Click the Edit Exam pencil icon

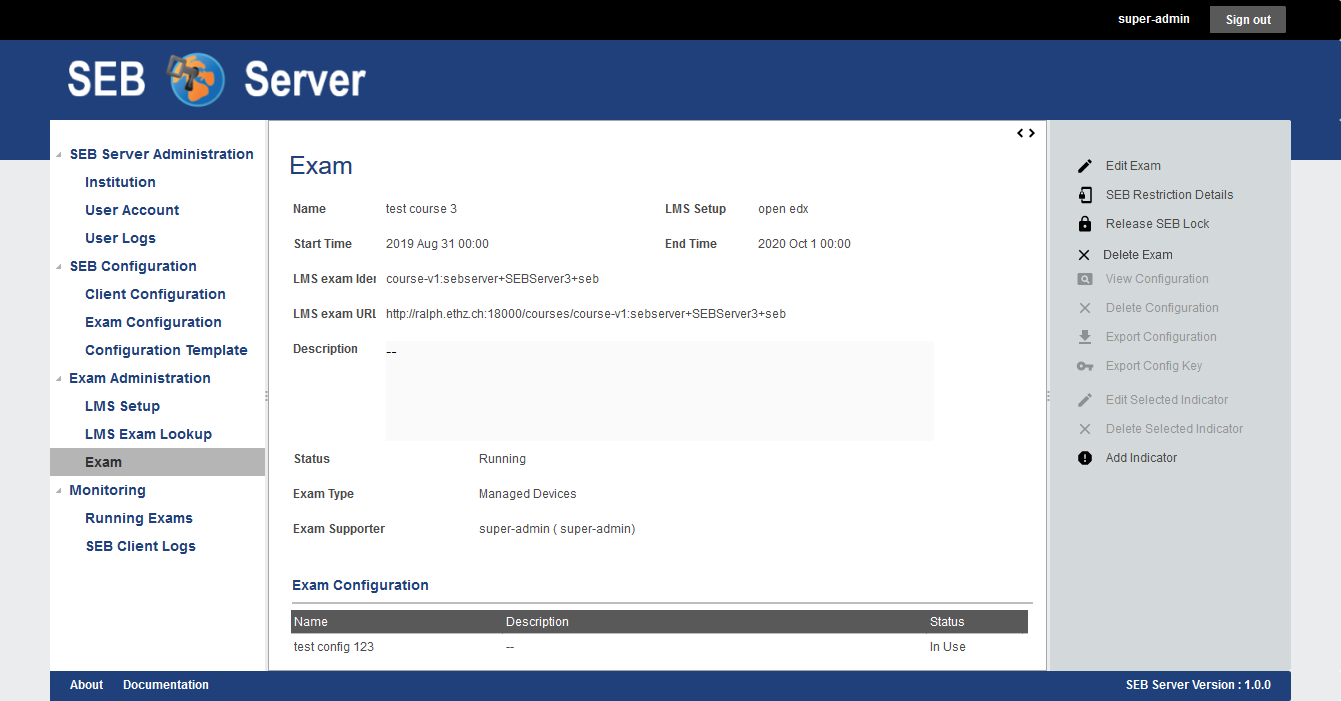point(1085,166)
